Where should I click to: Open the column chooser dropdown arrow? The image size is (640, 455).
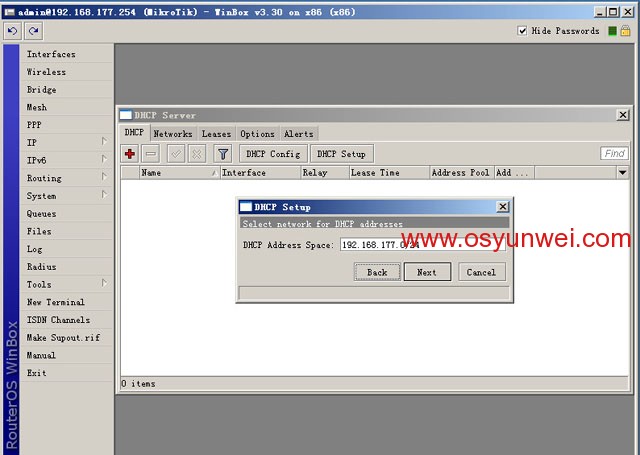[x=622, y=173]
